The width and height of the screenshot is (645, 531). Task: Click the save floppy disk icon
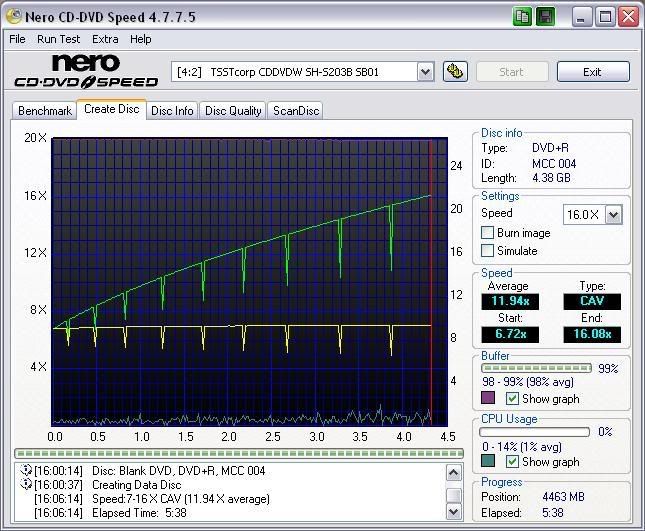(x=546, y=17)
